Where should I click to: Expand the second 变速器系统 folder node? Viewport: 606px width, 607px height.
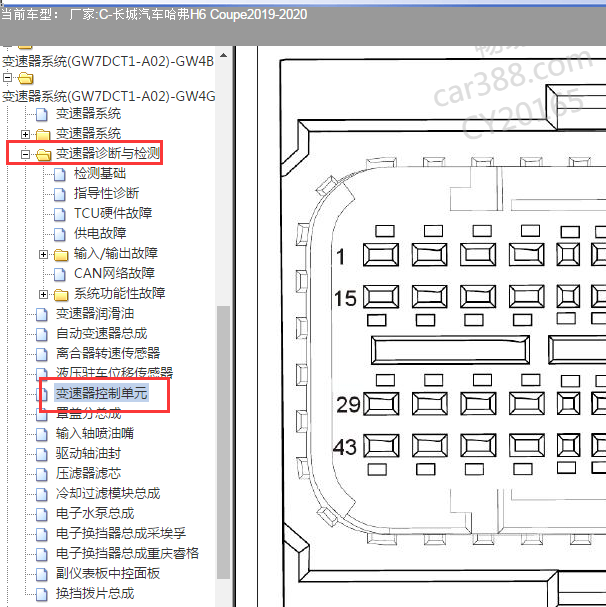25,134
